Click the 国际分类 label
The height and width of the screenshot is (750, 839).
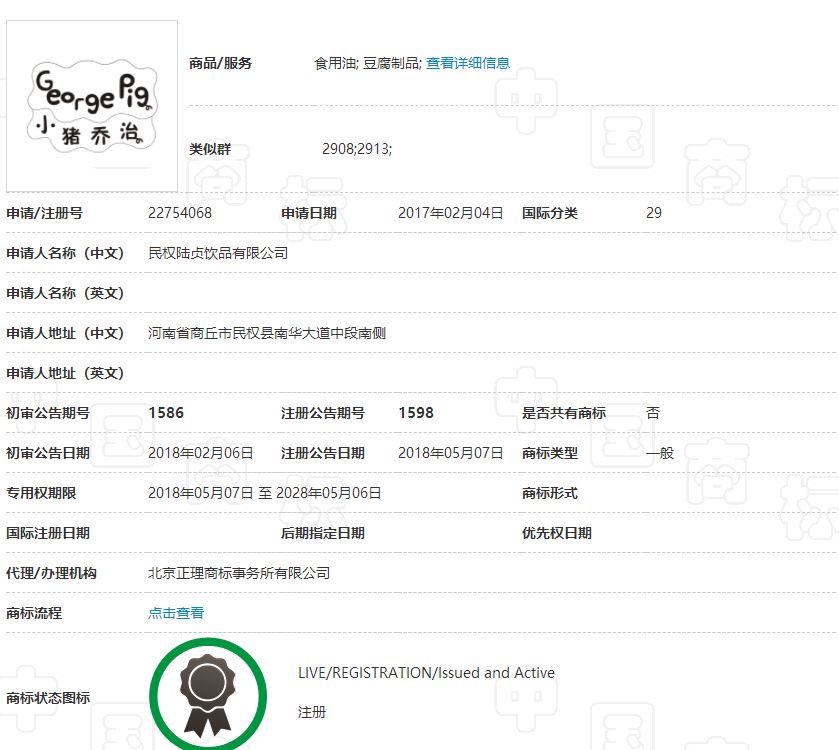click(550, 213)
